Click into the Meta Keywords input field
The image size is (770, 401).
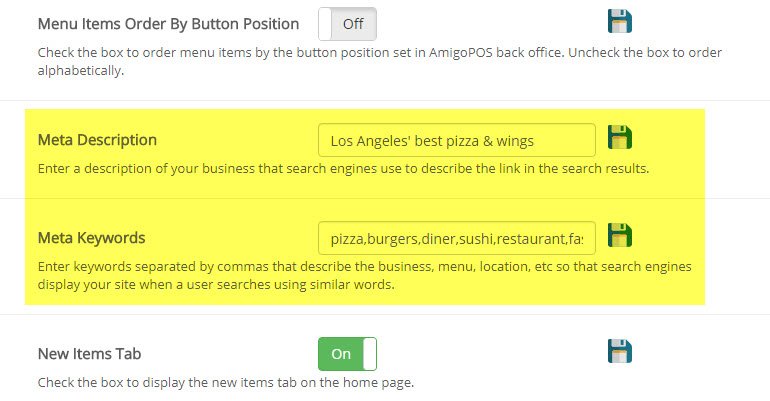[x=456, y=238]
